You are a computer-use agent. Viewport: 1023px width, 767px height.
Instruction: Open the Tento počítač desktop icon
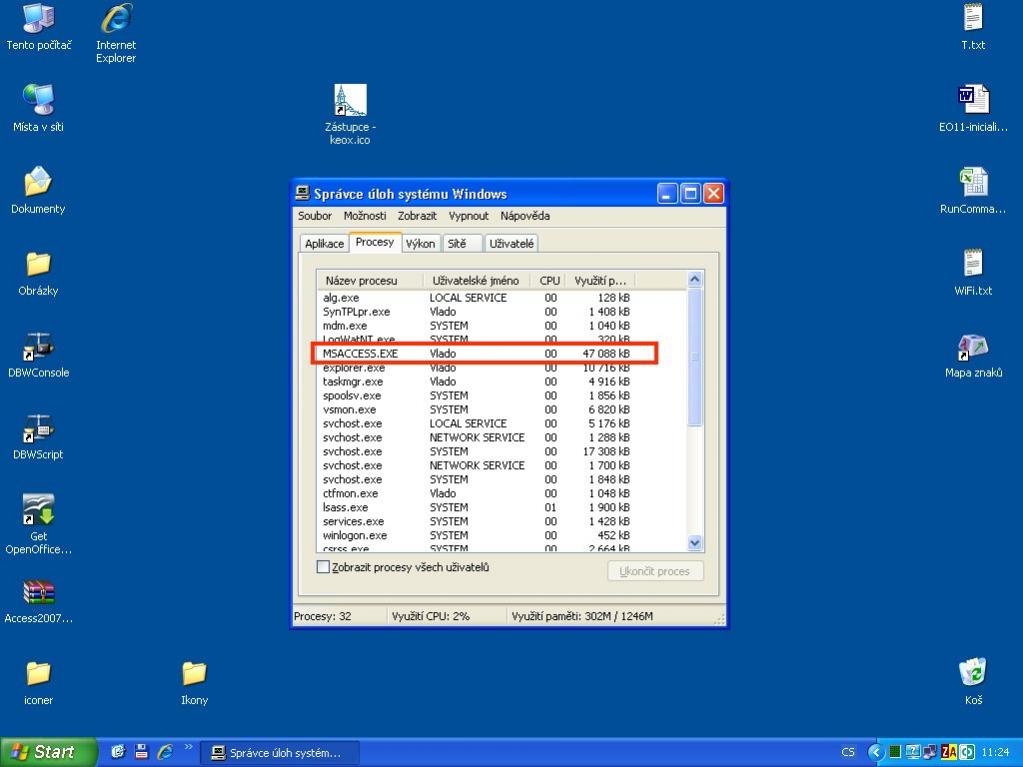[38, 19]
